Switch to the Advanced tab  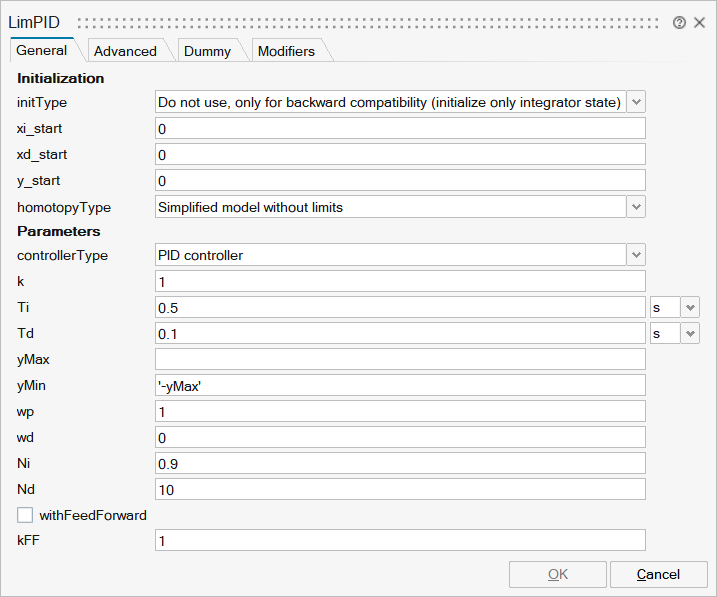(x=125, y=51)
